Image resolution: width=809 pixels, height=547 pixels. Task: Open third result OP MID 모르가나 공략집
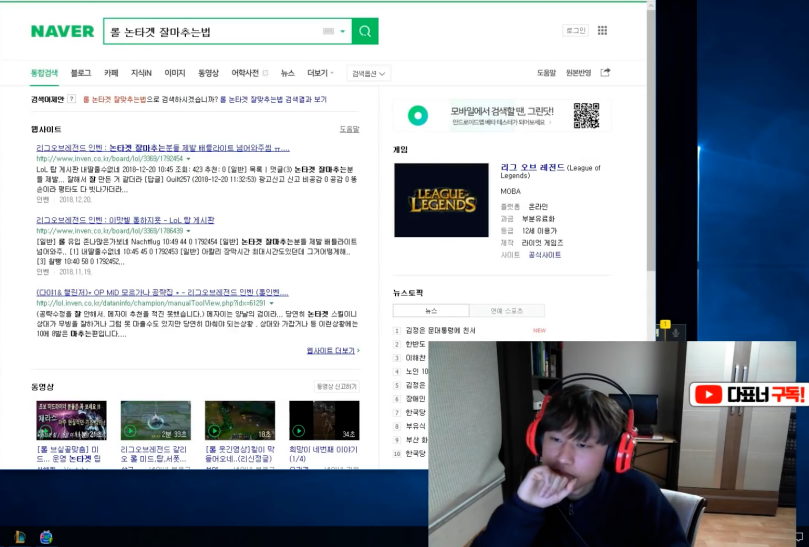(x=163, y=293)
